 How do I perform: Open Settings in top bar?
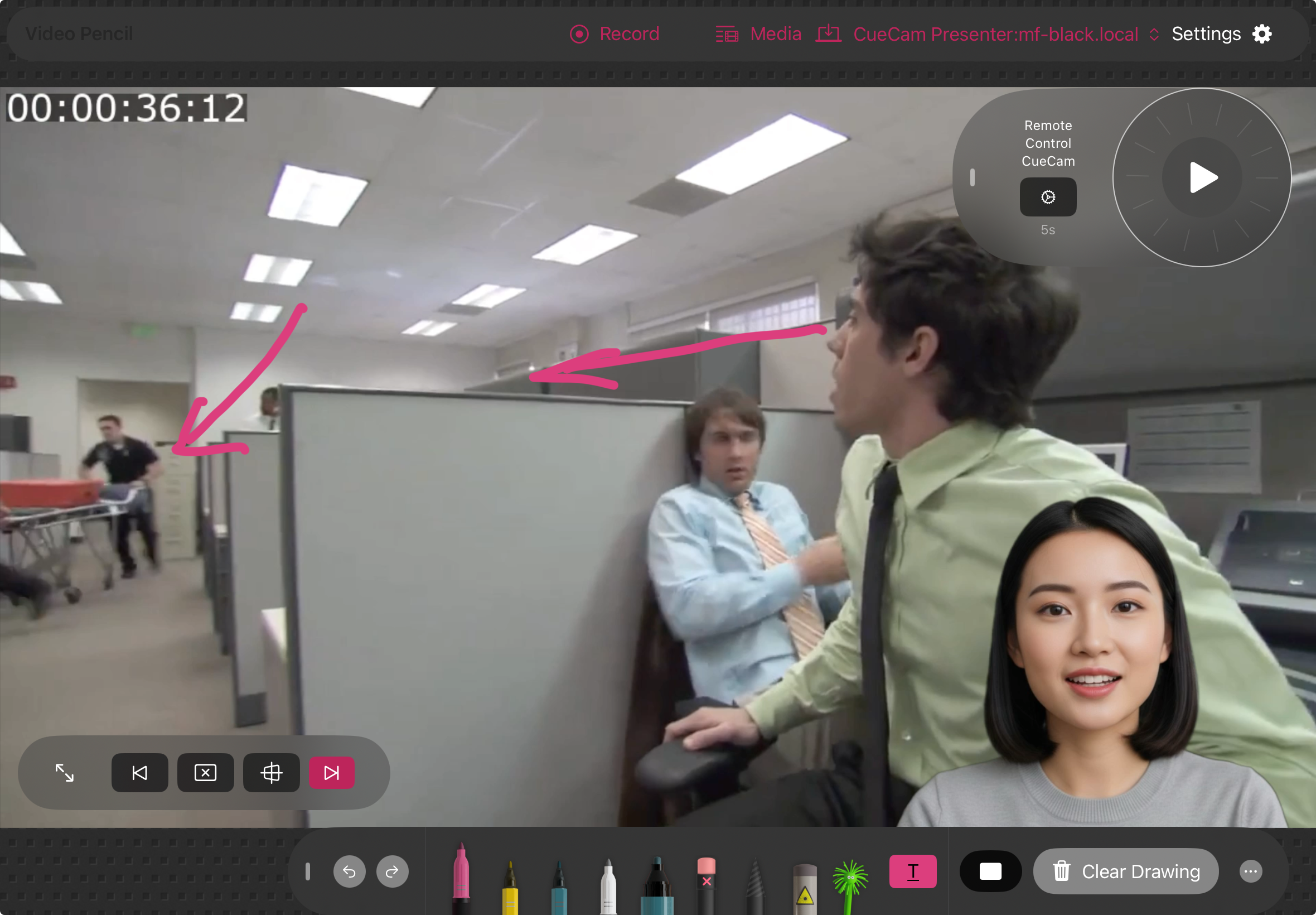tap(1221, 35)
